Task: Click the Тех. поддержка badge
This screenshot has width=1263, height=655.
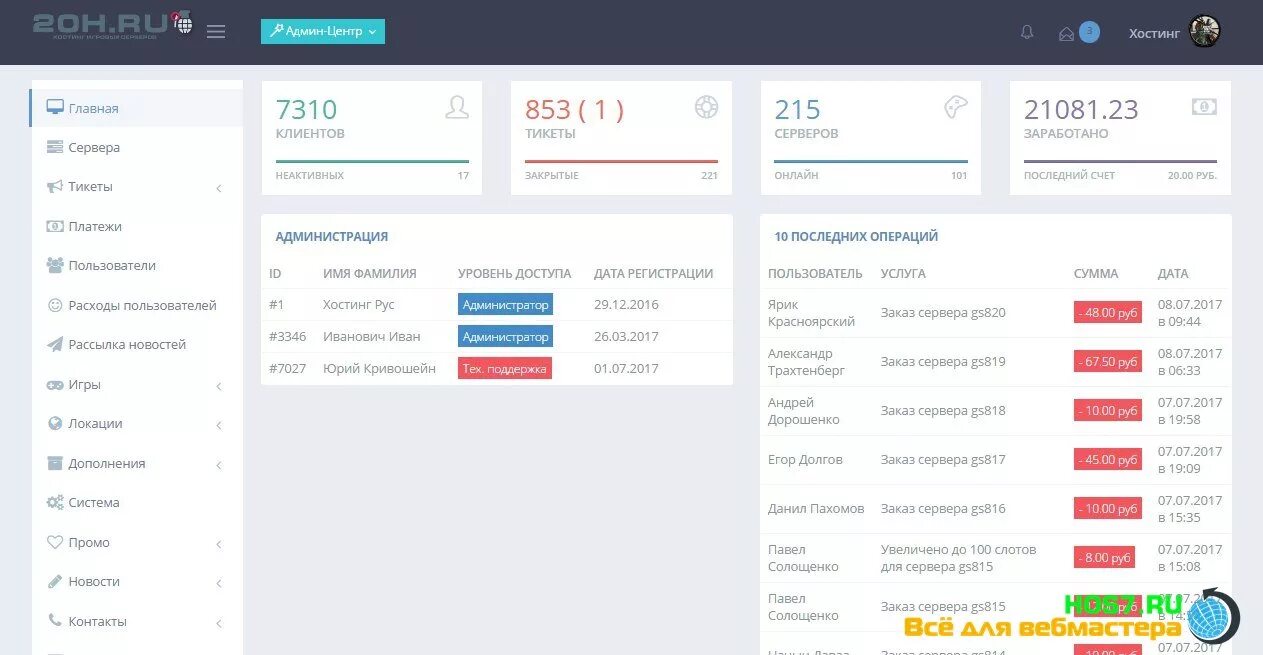Action: point(505,369)
